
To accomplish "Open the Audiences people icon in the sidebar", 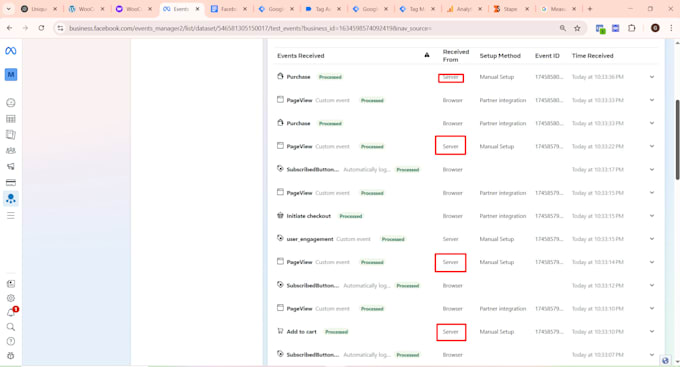I will point(11,151).
